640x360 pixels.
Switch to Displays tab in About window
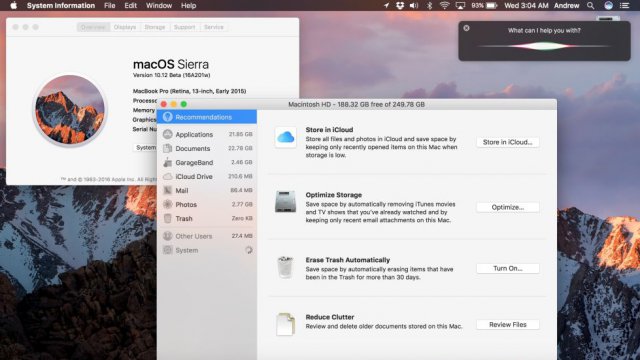click(125, 27)
